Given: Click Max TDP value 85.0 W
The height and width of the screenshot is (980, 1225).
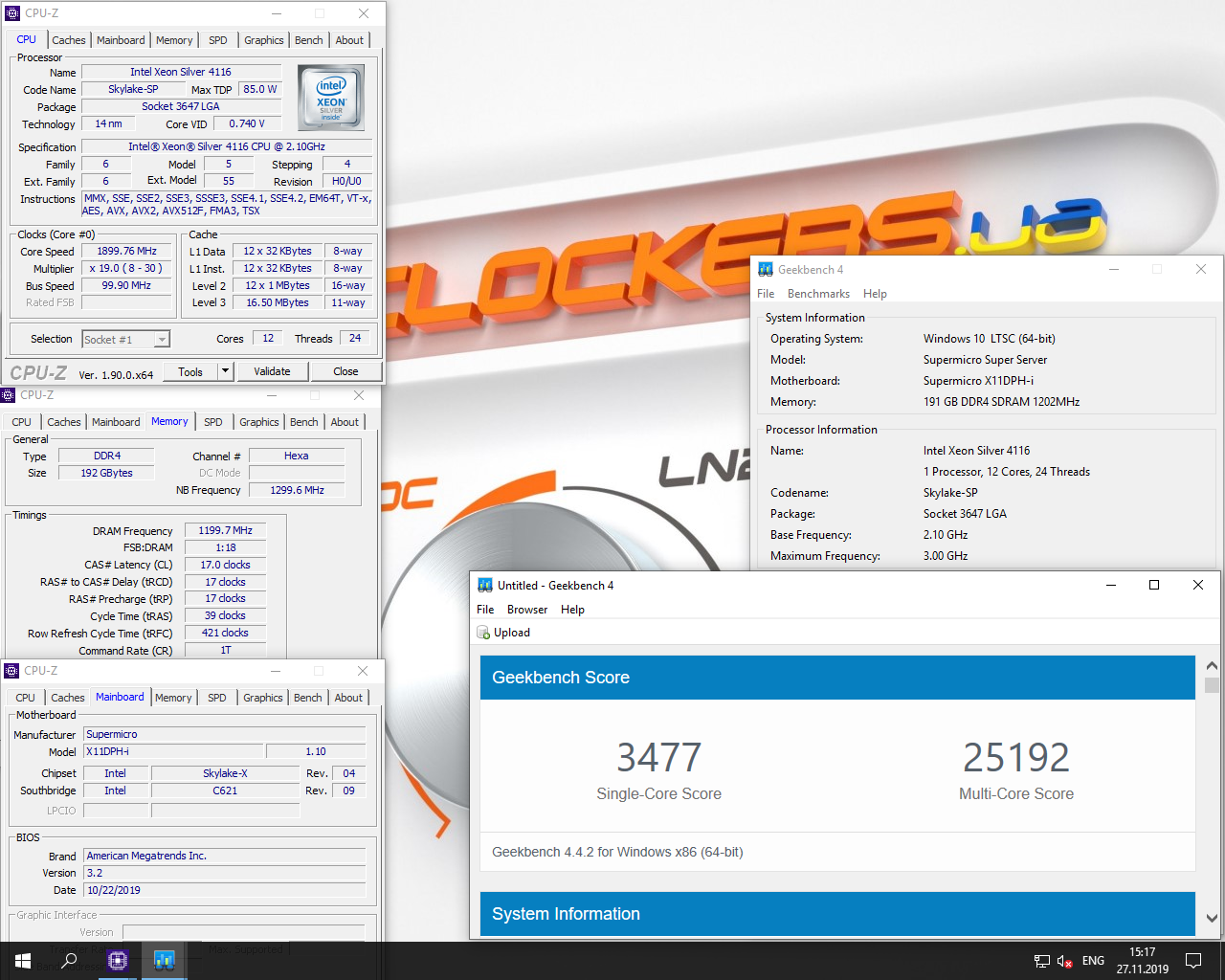Looking at the screenshot, I should tap(260, 89).
